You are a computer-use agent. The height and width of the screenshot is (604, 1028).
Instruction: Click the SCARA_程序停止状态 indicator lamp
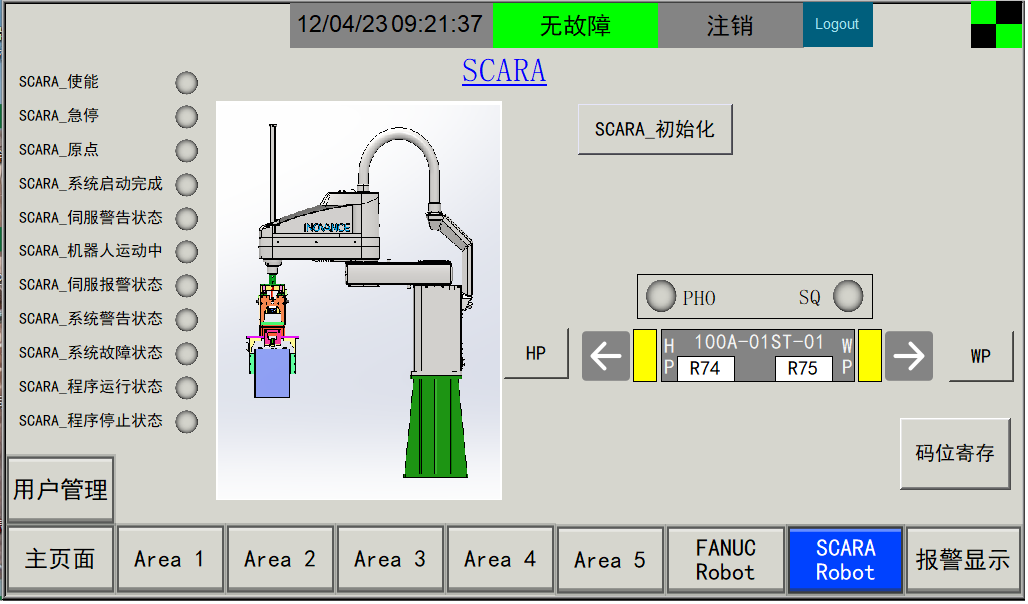pos(187,422)
